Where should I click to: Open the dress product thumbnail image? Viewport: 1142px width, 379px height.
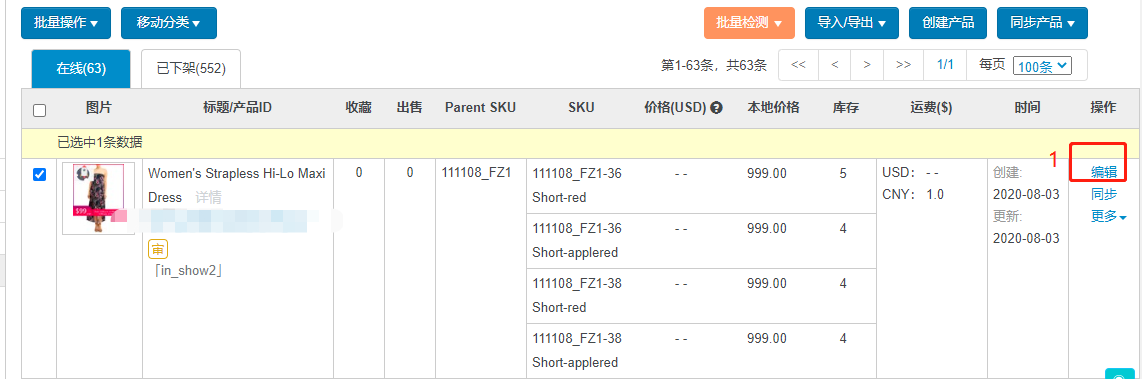click(x=98, y=198)
